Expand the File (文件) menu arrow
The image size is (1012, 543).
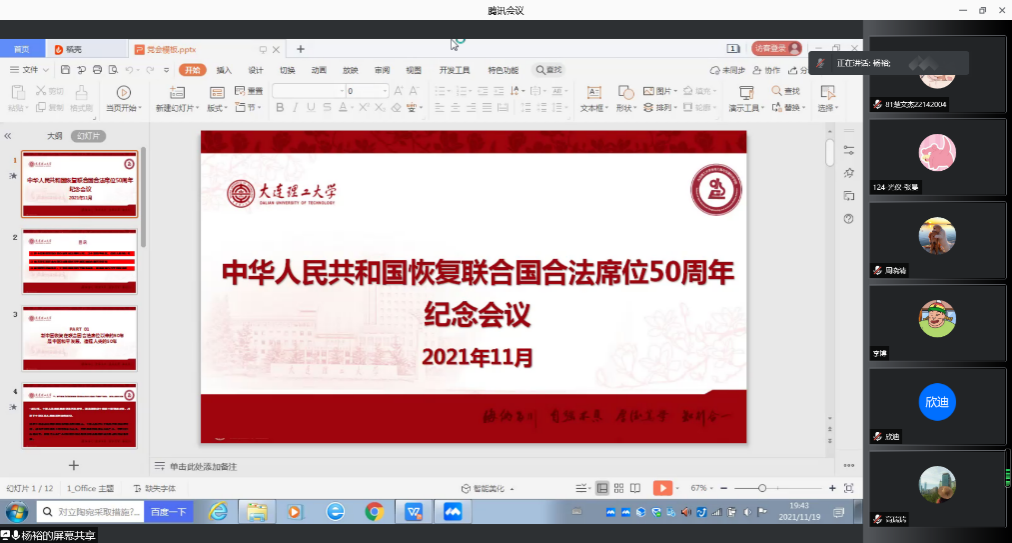click(46, 70)
